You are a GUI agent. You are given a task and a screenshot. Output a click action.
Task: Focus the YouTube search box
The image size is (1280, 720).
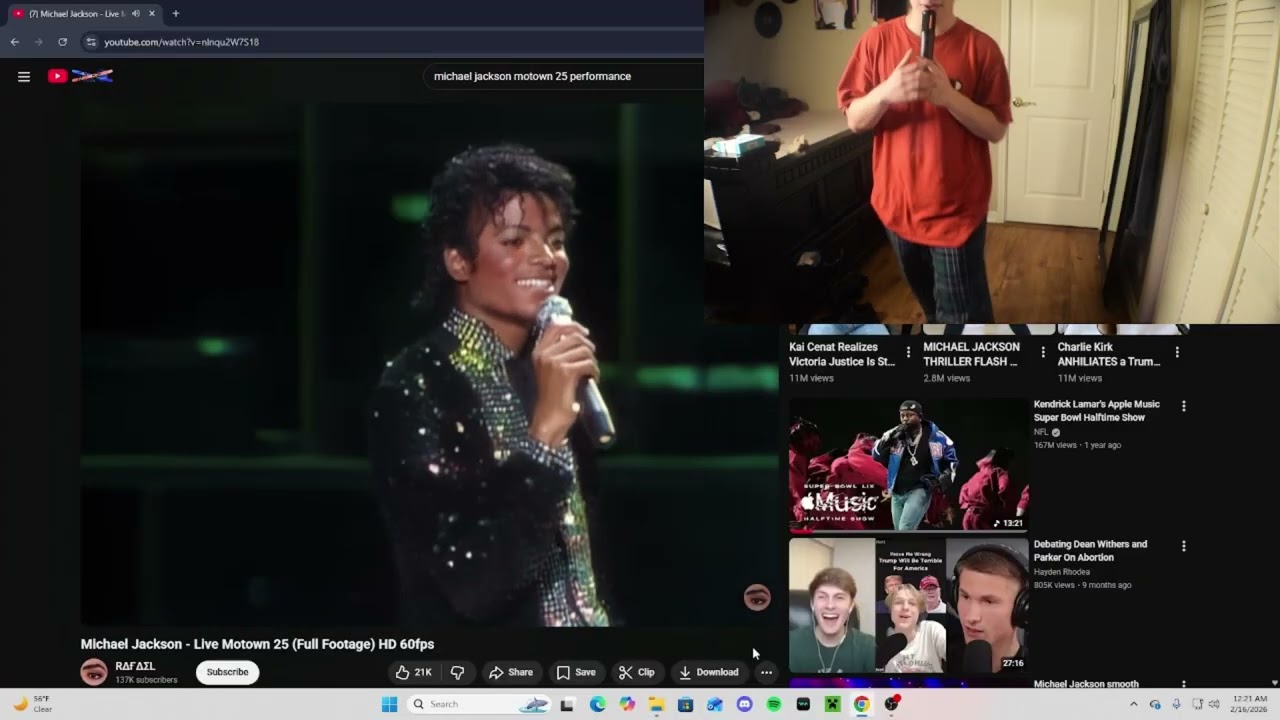(x=564, y=76)
